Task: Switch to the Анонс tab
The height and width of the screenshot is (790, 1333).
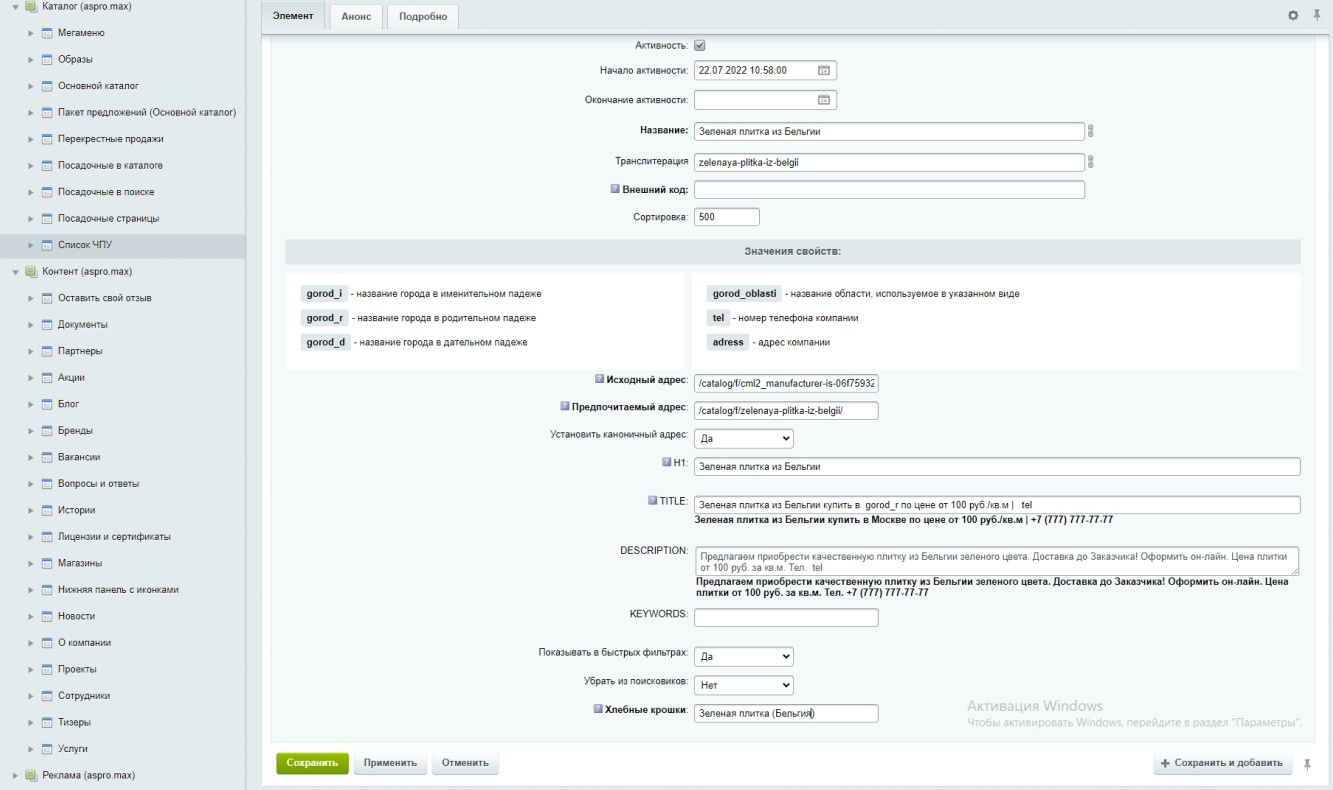Action: [356, 16]
